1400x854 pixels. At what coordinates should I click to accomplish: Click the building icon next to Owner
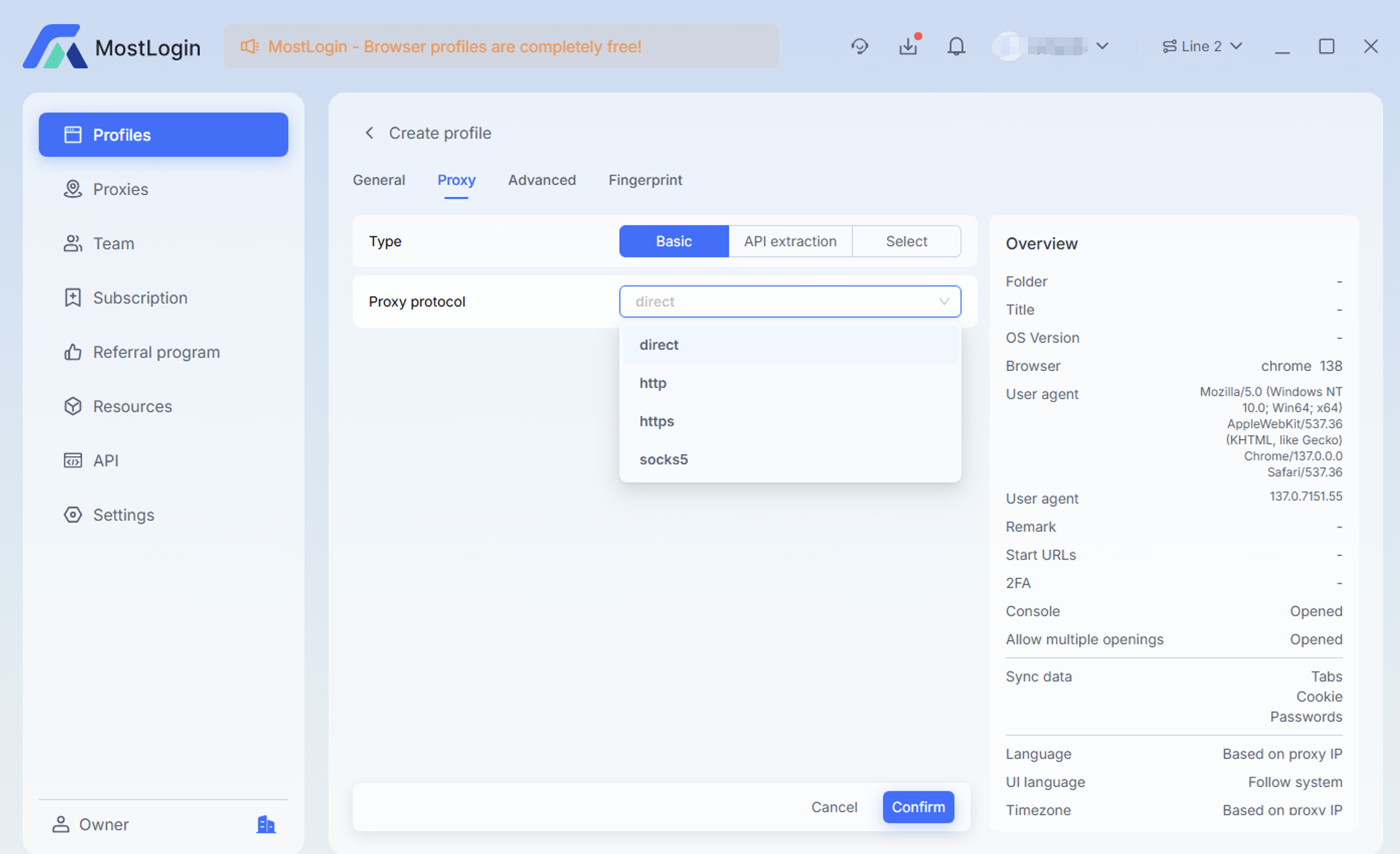(266, 824)
